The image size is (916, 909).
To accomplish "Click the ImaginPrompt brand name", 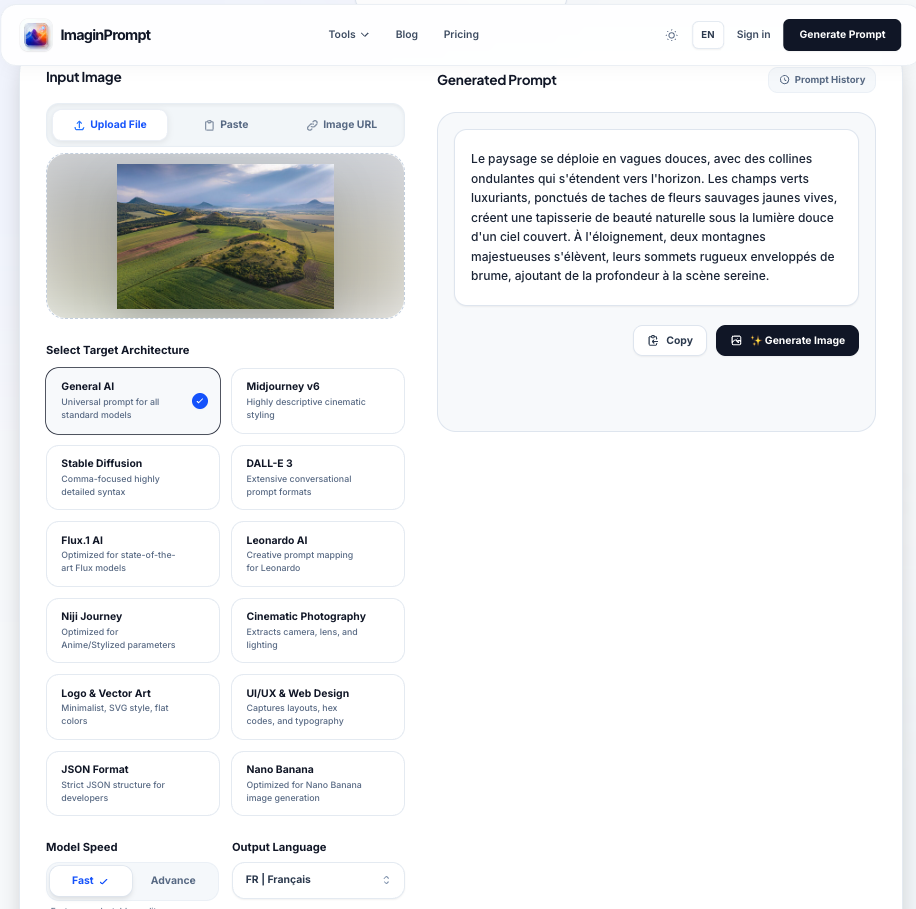I will click(106, 35).
